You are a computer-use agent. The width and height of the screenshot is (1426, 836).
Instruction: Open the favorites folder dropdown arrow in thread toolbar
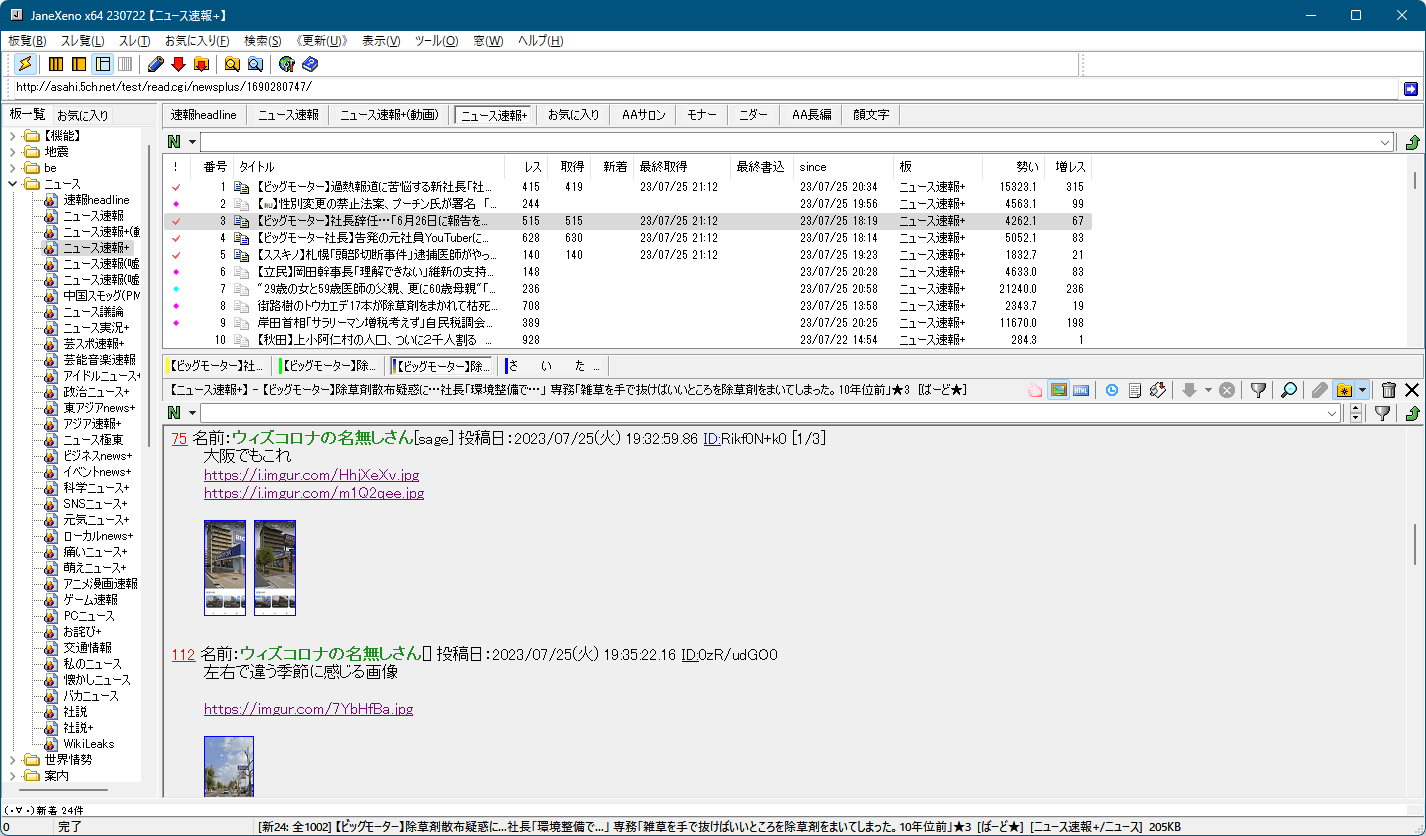(x=1362, y=390)
